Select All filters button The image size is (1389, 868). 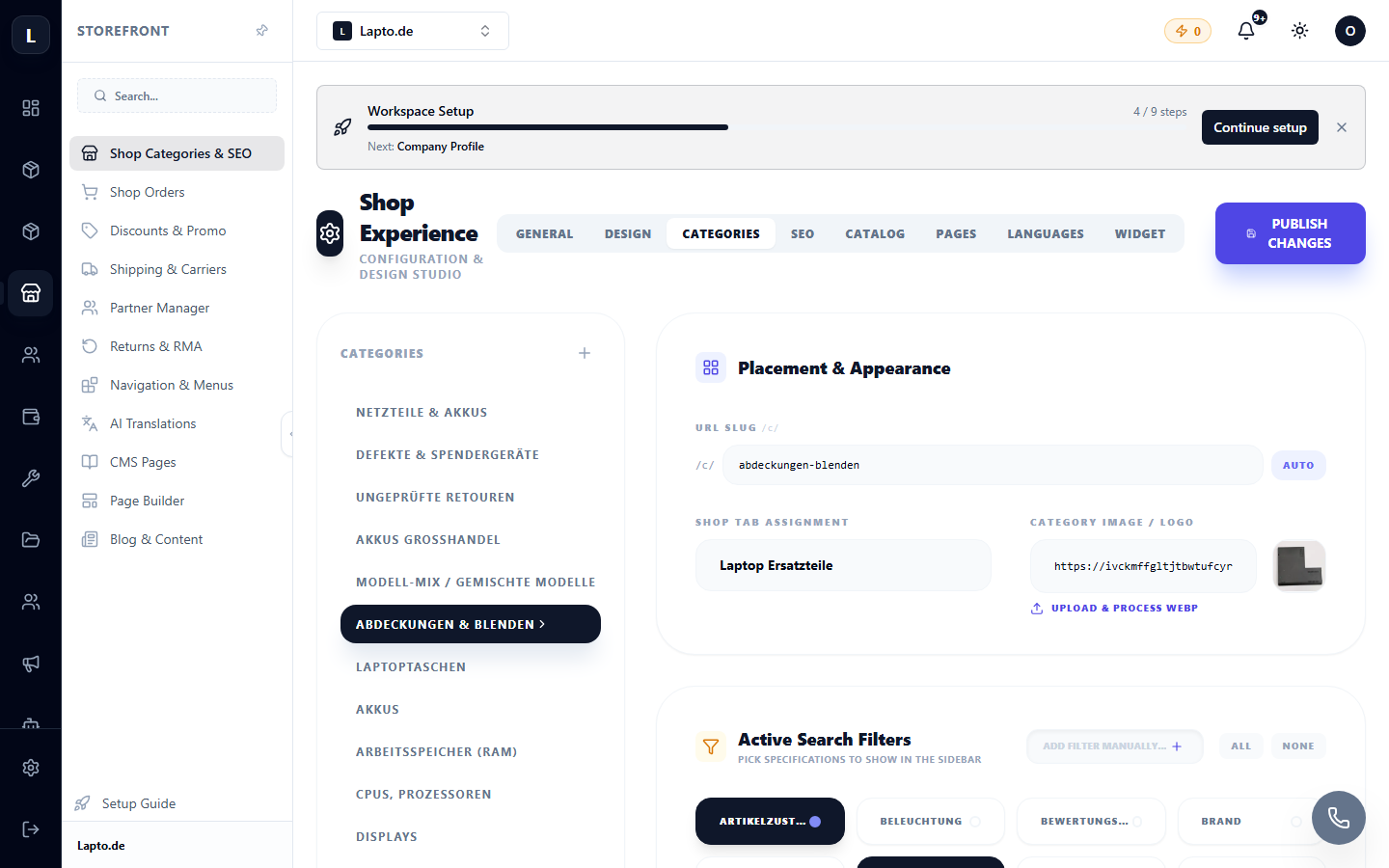pos(1241,746)
